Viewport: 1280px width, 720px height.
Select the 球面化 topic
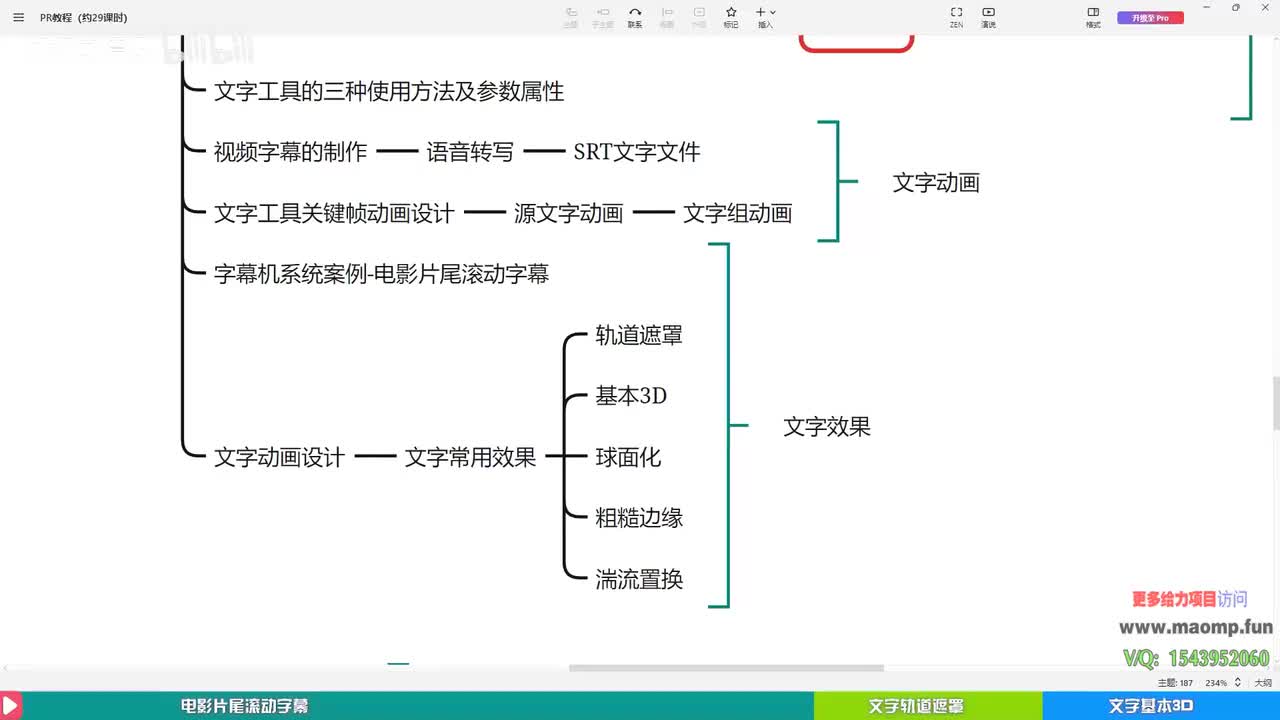628,457
